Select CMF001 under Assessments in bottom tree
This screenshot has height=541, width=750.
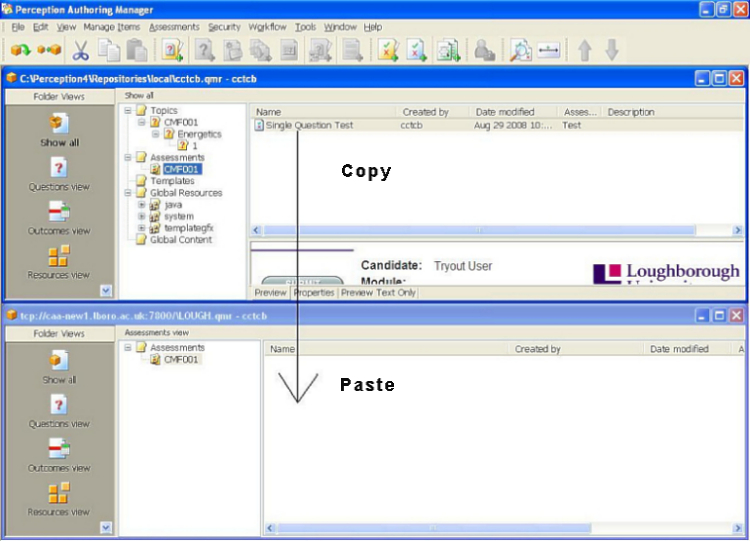tap(180, 360)
